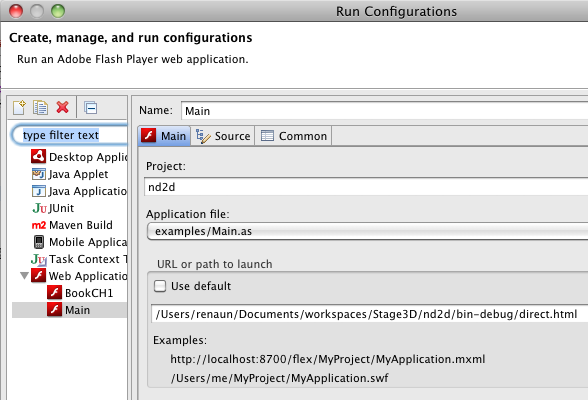Switch to the Common tab
The height and width of the screenshot is (400, 588).
coord(293,136)
